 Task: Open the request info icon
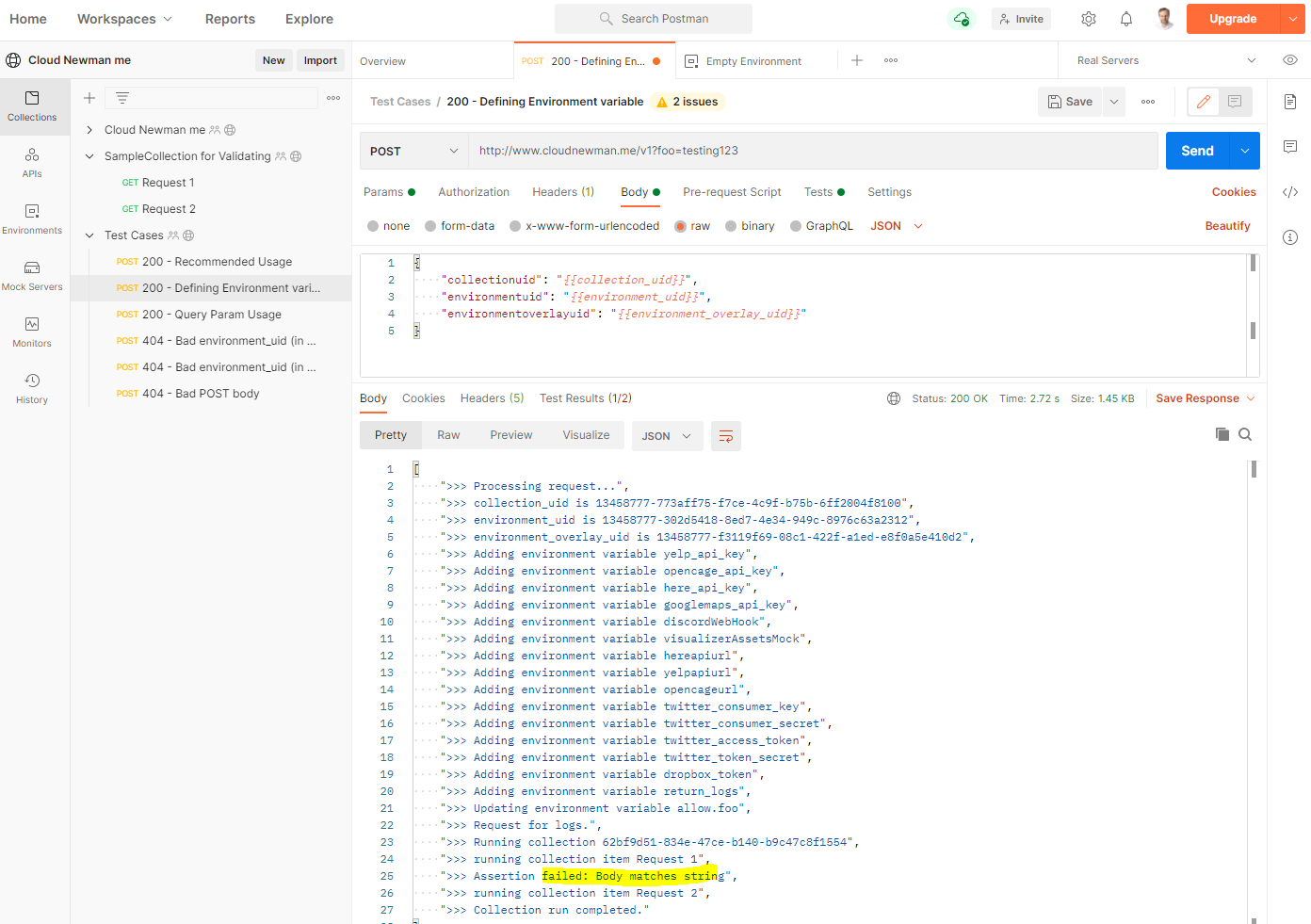(1290, 237)
